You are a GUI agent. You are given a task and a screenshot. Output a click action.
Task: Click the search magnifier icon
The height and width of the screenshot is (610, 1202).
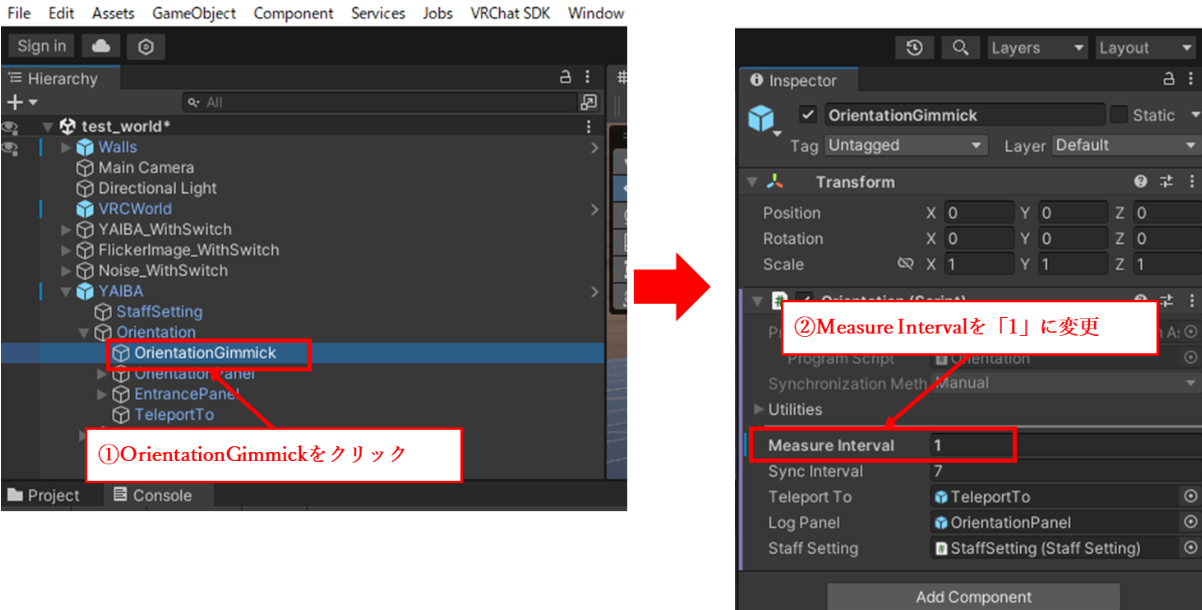click(x=960, y=48)
